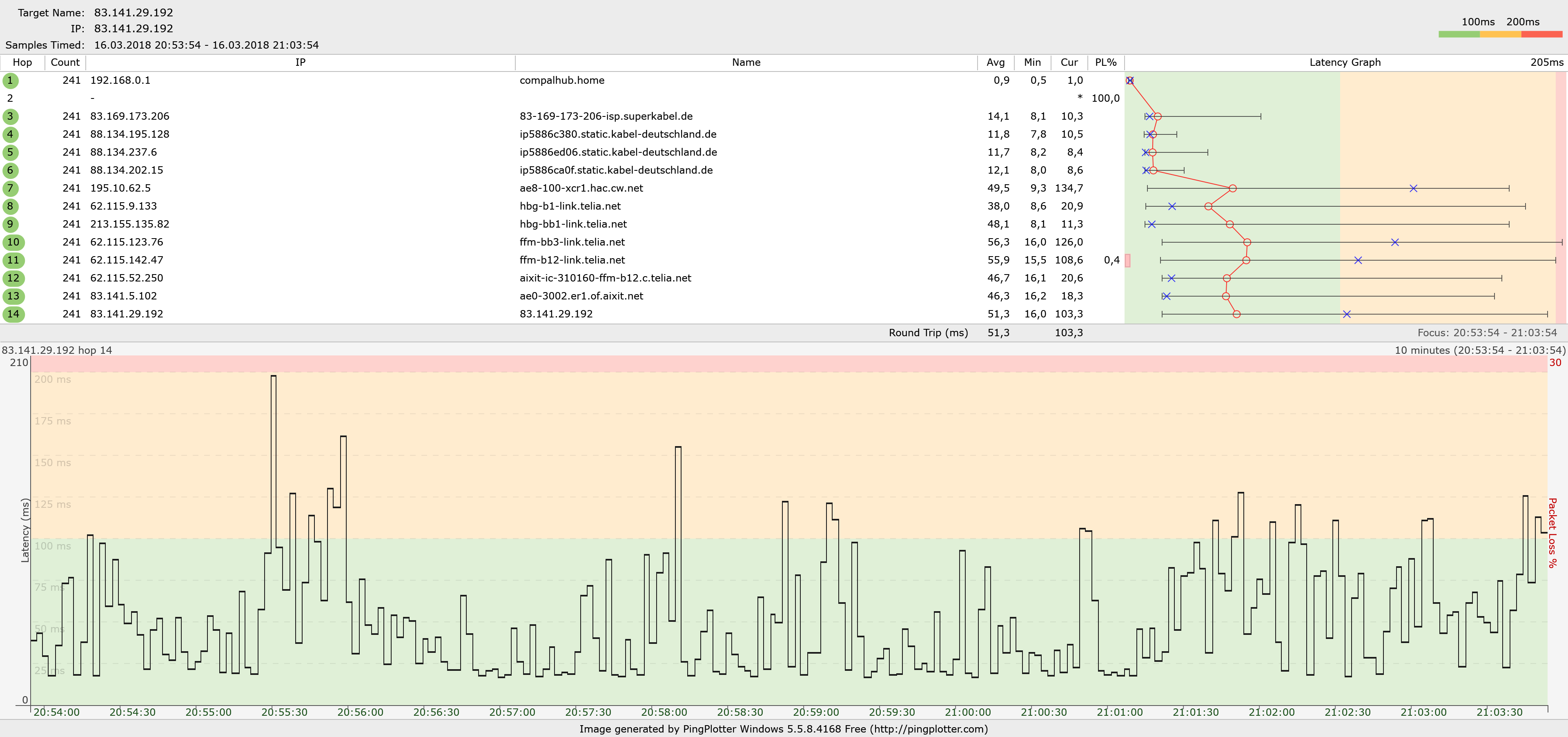Click pink packet loss bar on hop 11

tap(1127, 260)
